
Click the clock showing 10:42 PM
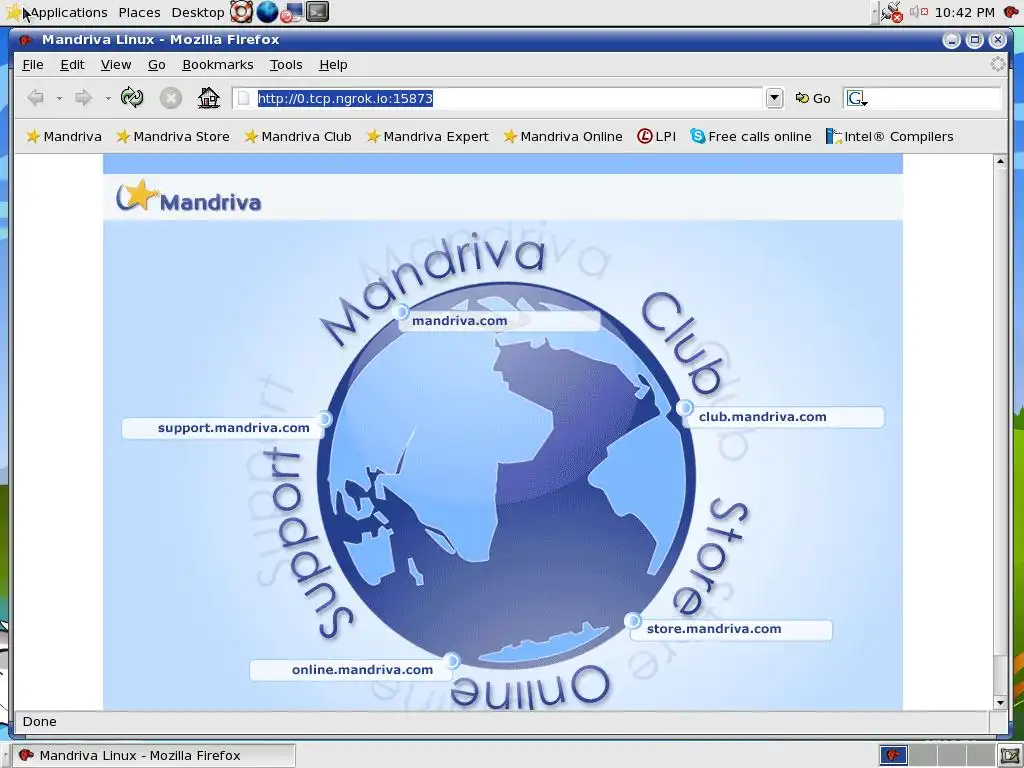(965, 12)
